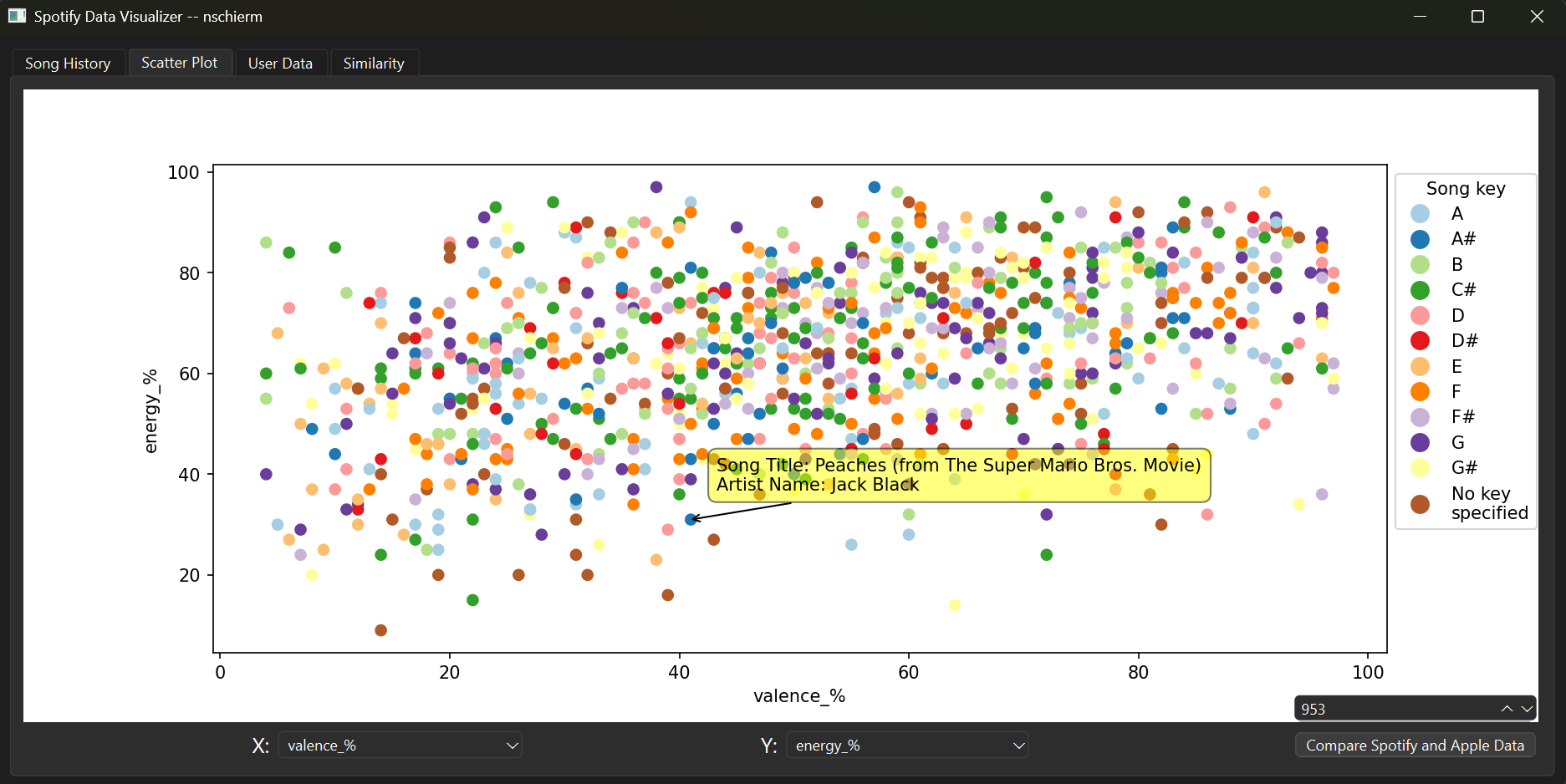Expand the Y axis energy_% dropdown

(908, 746)
